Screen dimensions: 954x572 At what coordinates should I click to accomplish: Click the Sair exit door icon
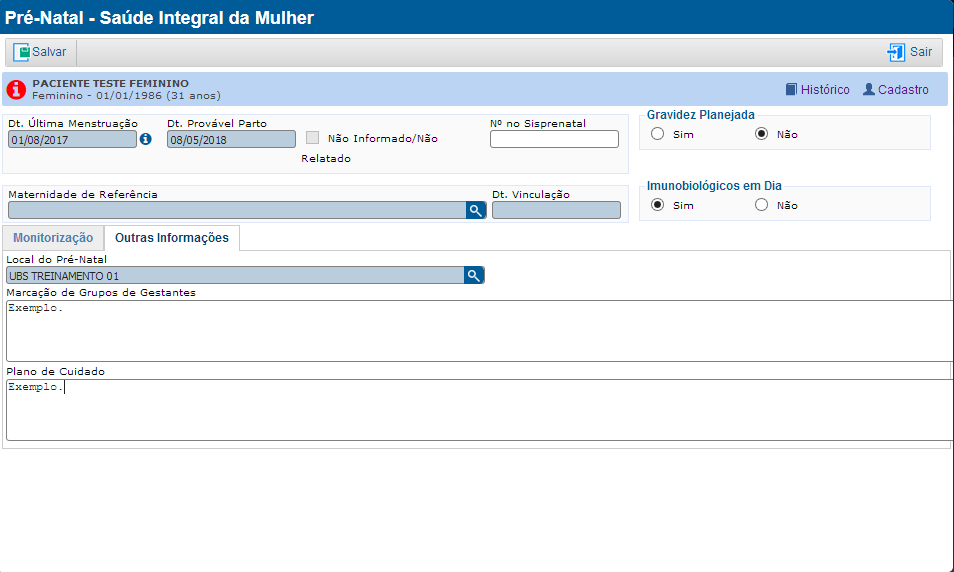[x=896, y=52]
